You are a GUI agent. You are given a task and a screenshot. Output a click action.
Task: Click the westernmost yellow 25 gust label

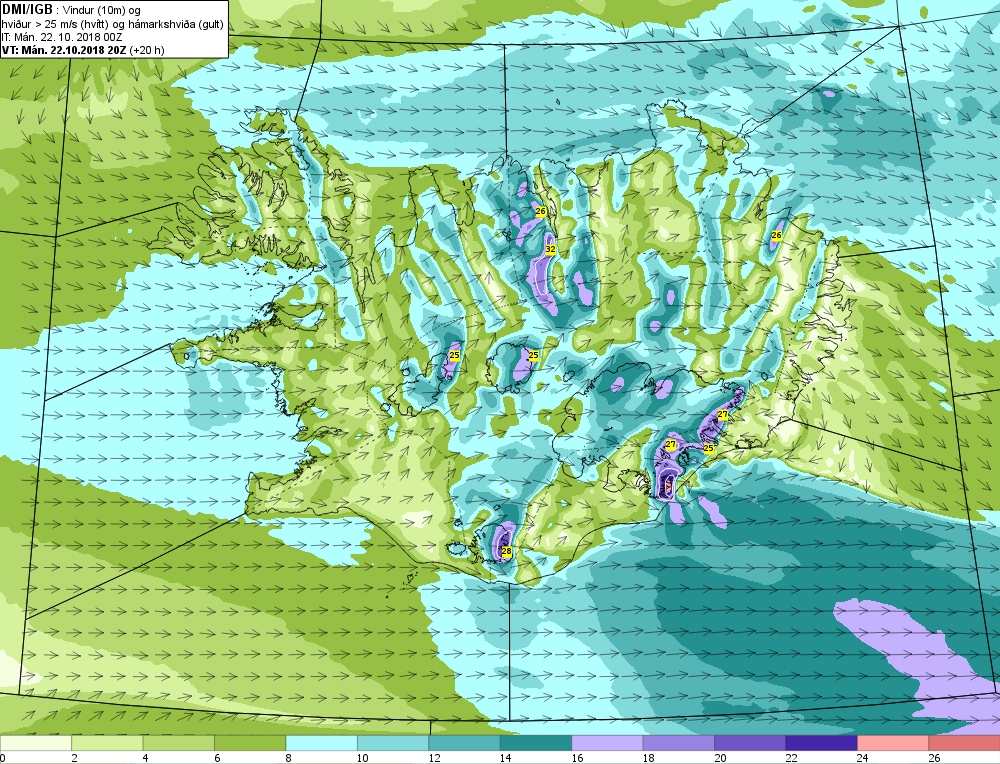pos(455,355)
